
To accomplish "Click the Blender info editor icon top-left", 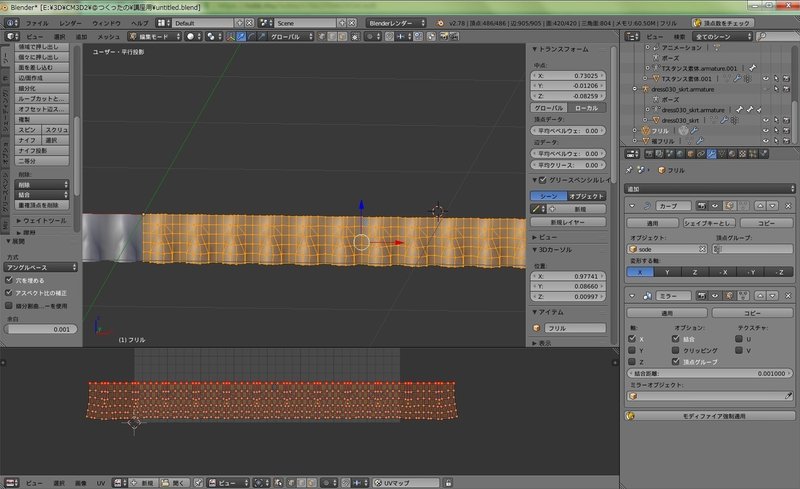I will (11, 23).
